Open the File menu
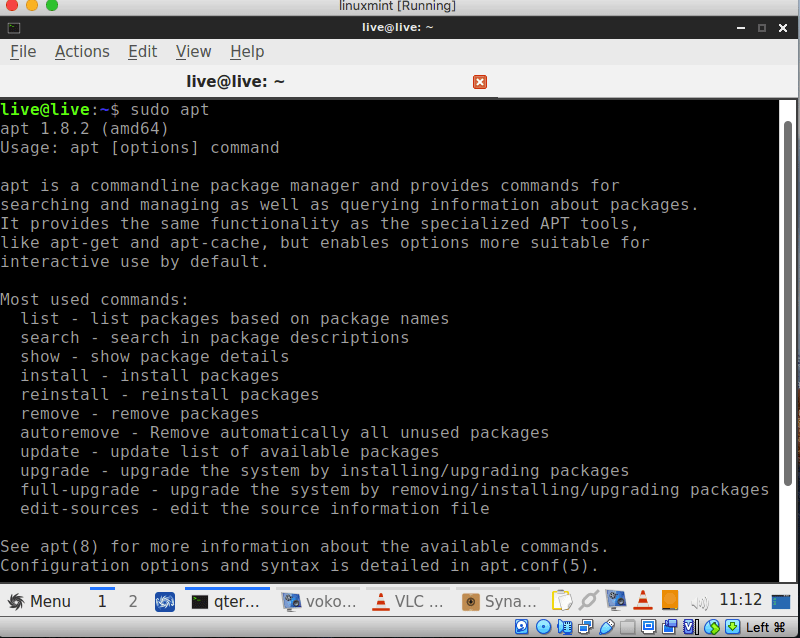The width and height of the screenshot is (800, 638). pos(23,52)
